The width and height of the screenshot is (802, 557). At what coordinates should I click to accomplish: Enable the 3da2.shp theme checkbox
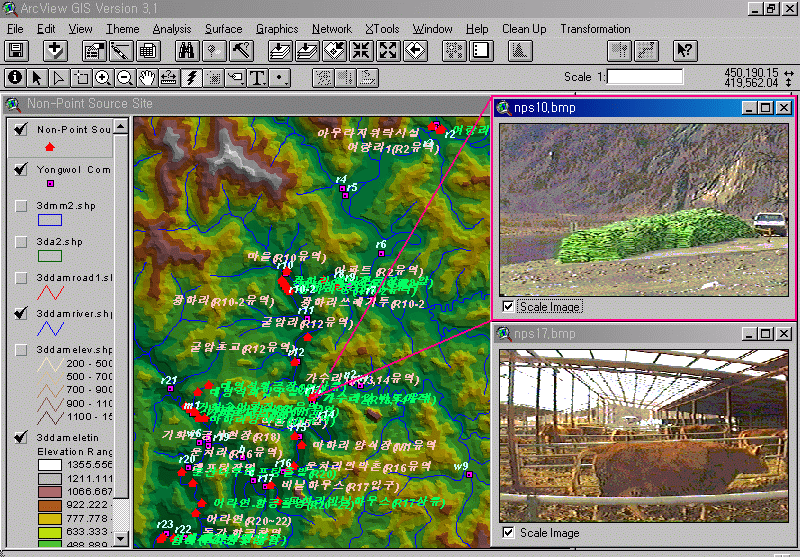(21, 241)
